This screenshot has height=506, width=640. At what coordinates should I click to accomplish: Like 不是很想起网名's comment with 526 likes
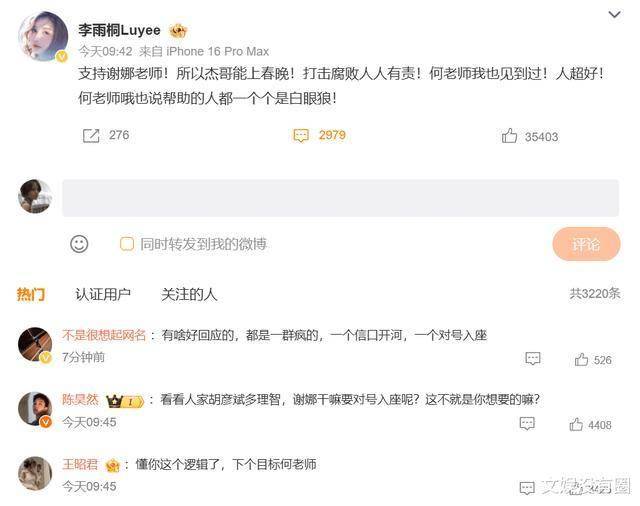[x=581, y=360]
